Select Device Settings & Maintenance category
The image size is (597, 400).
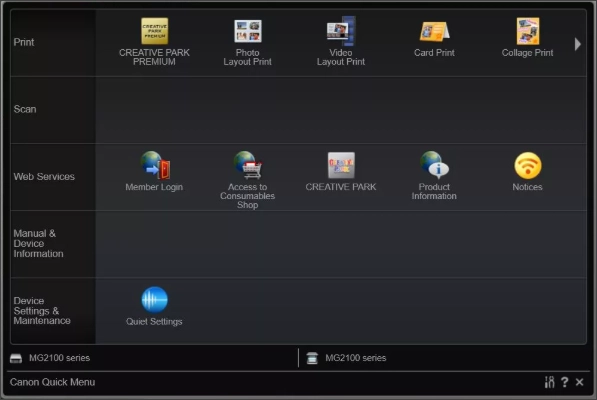pos(53,311)
